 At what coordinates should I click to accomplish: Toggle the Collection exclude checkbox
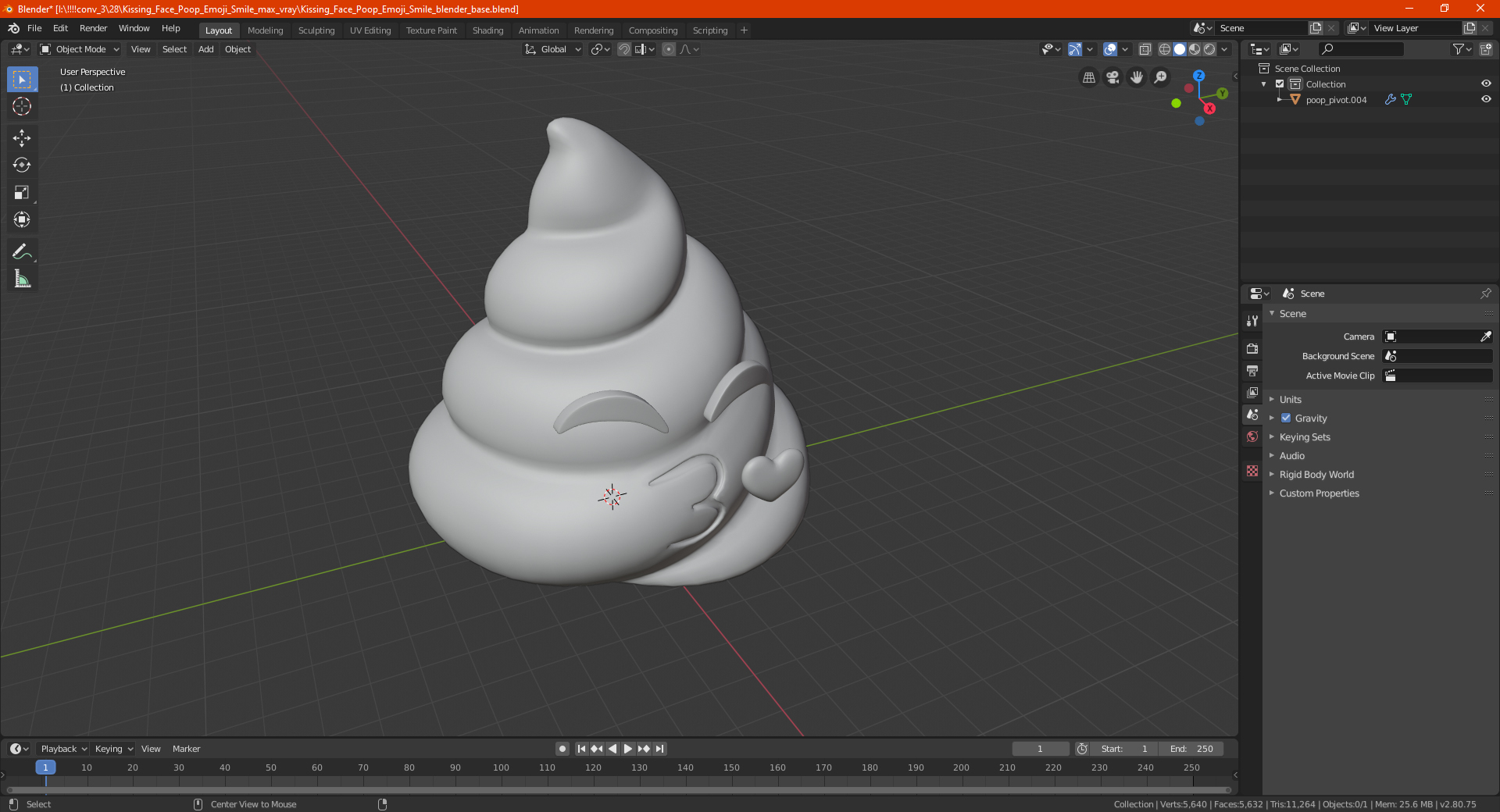[x=1280, y=84]
